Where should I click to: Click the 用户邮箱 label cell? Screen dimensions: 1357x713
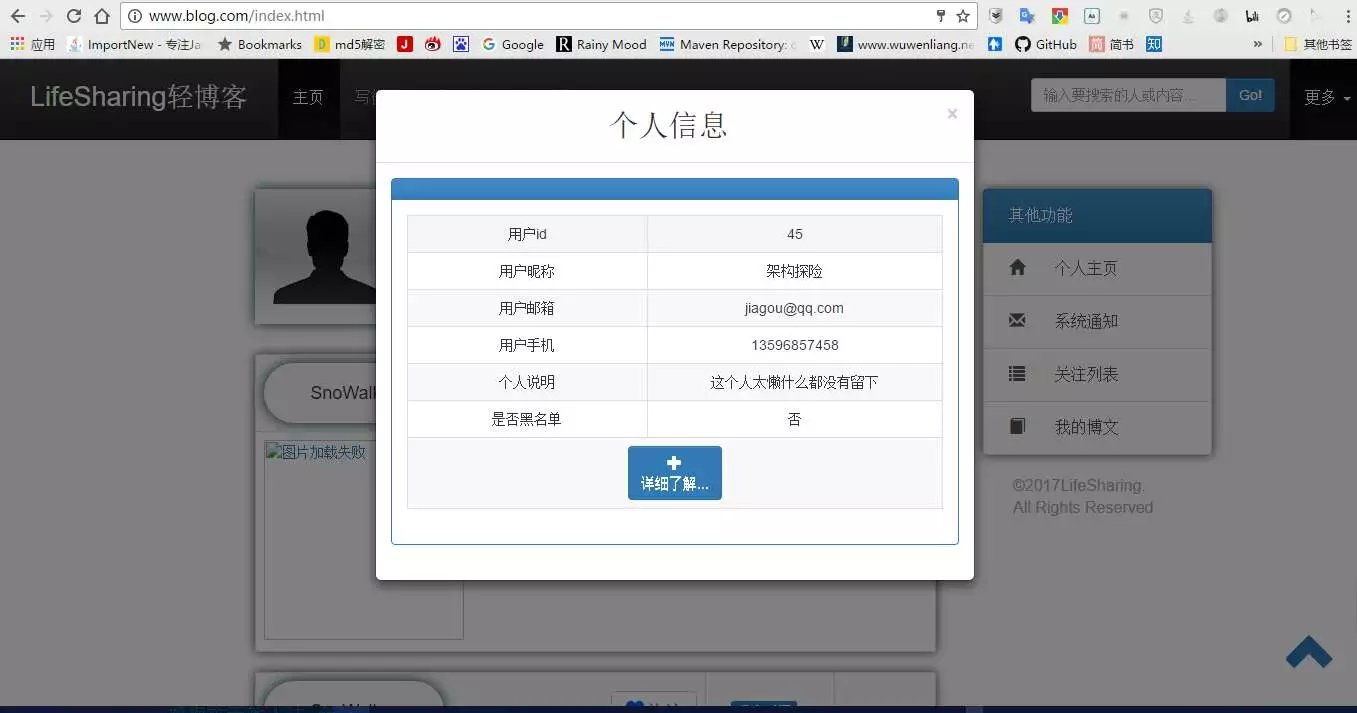pyautogui.click(x=527, y=308)
